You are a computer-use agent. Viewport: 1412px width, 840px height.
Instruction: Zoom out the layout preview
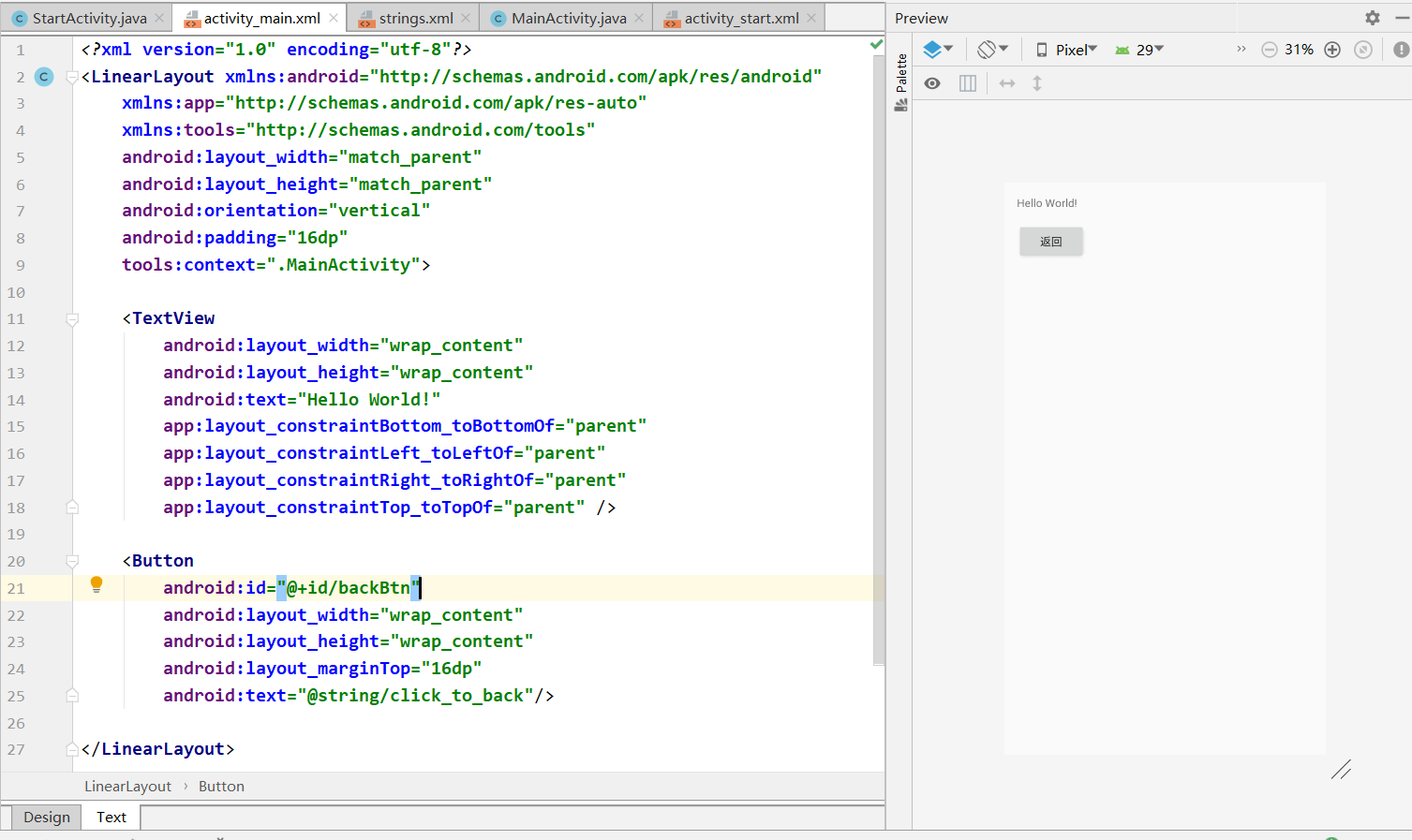click(1269, 50)
